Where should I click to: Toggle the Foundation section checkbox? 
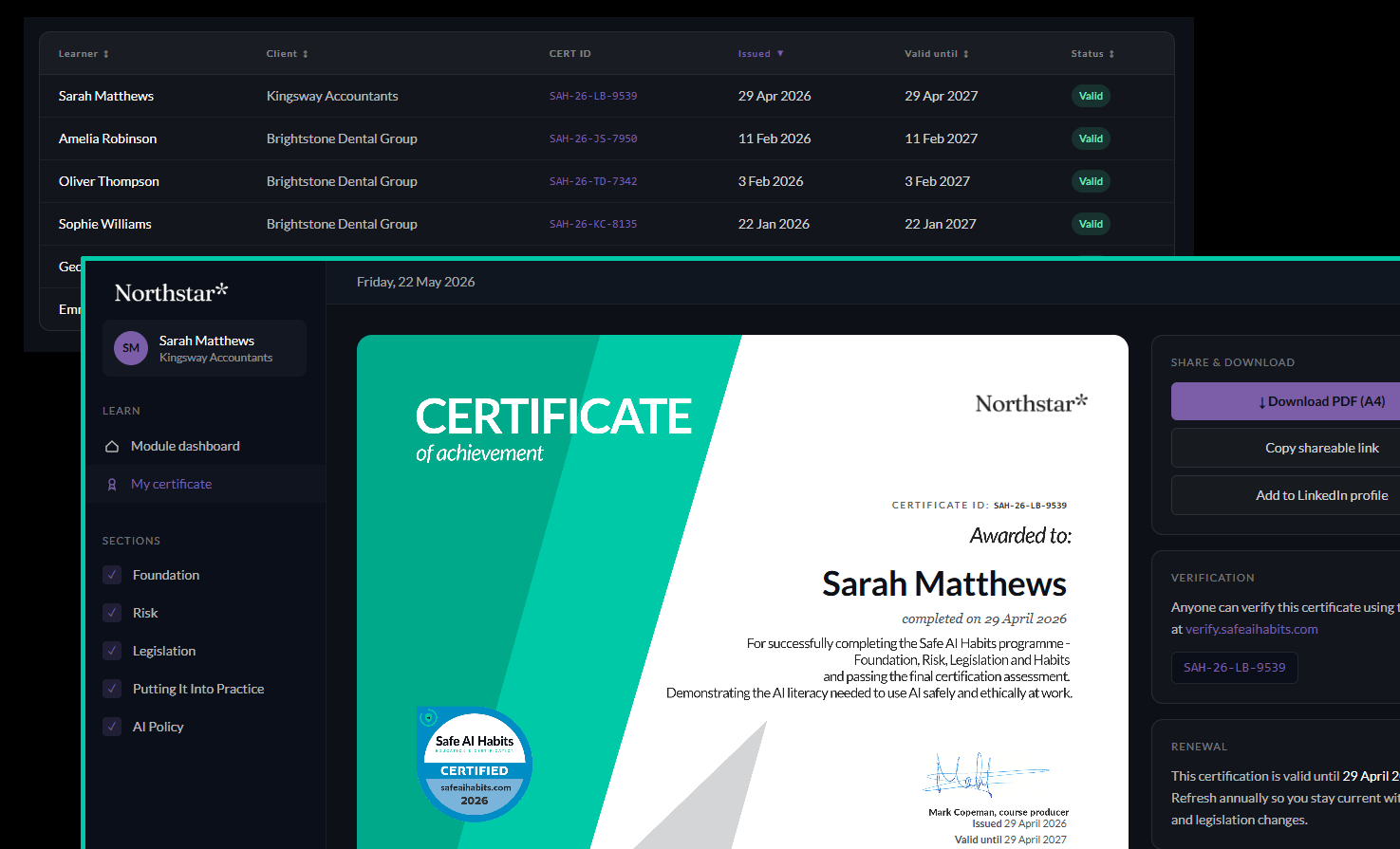[x=112, y=575]
